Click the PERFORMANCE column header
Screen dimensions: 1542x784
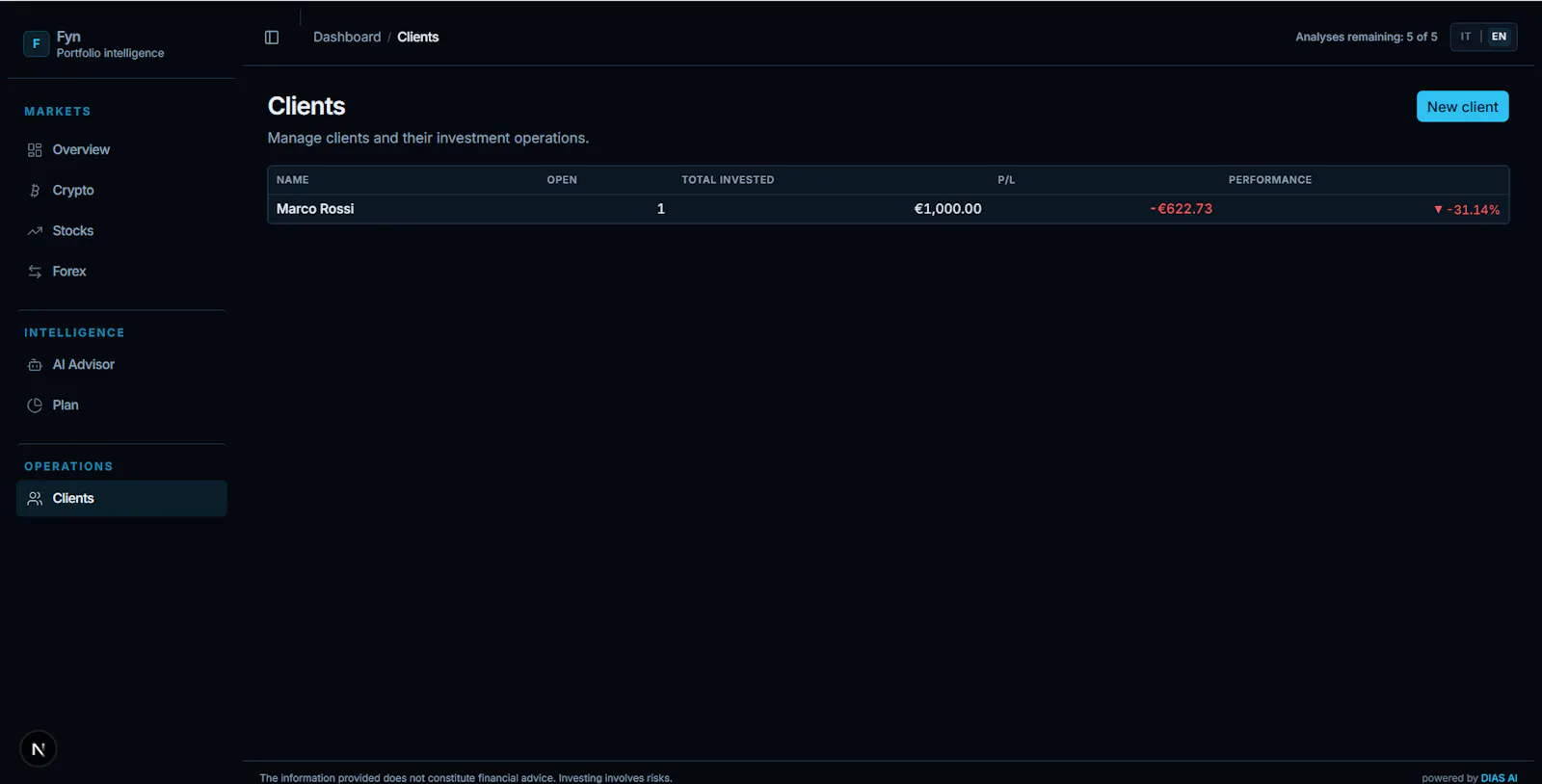(x=1269, y=180)
